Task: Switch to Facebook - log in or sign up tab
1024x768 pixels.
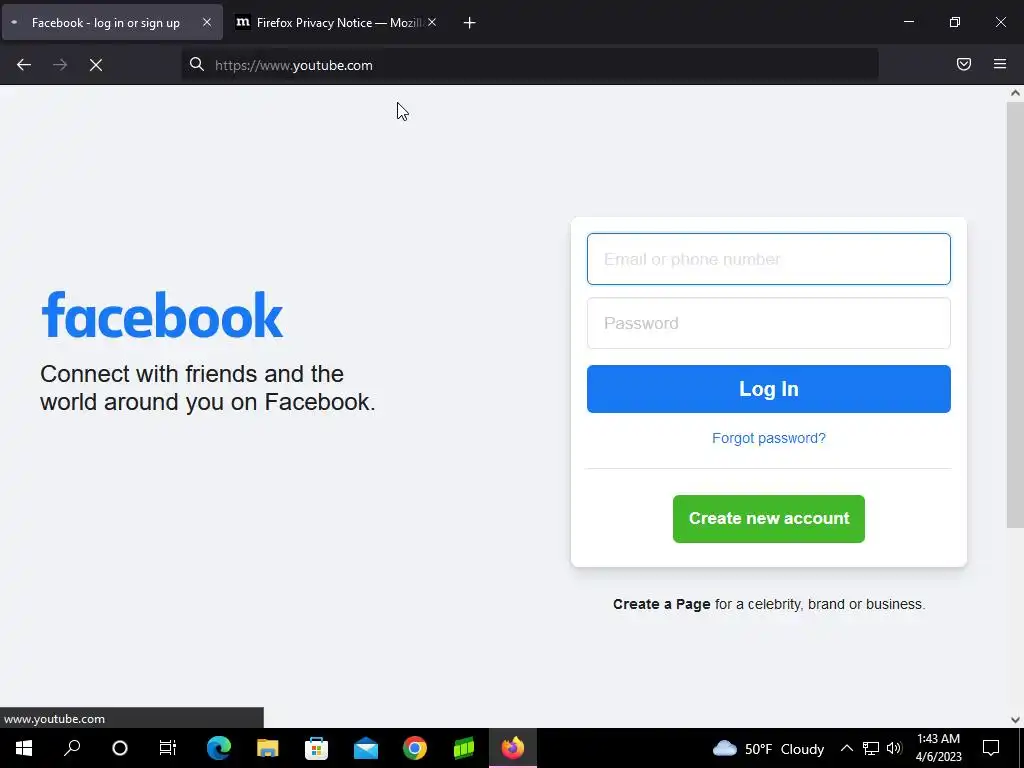Action: coord(112,22)
